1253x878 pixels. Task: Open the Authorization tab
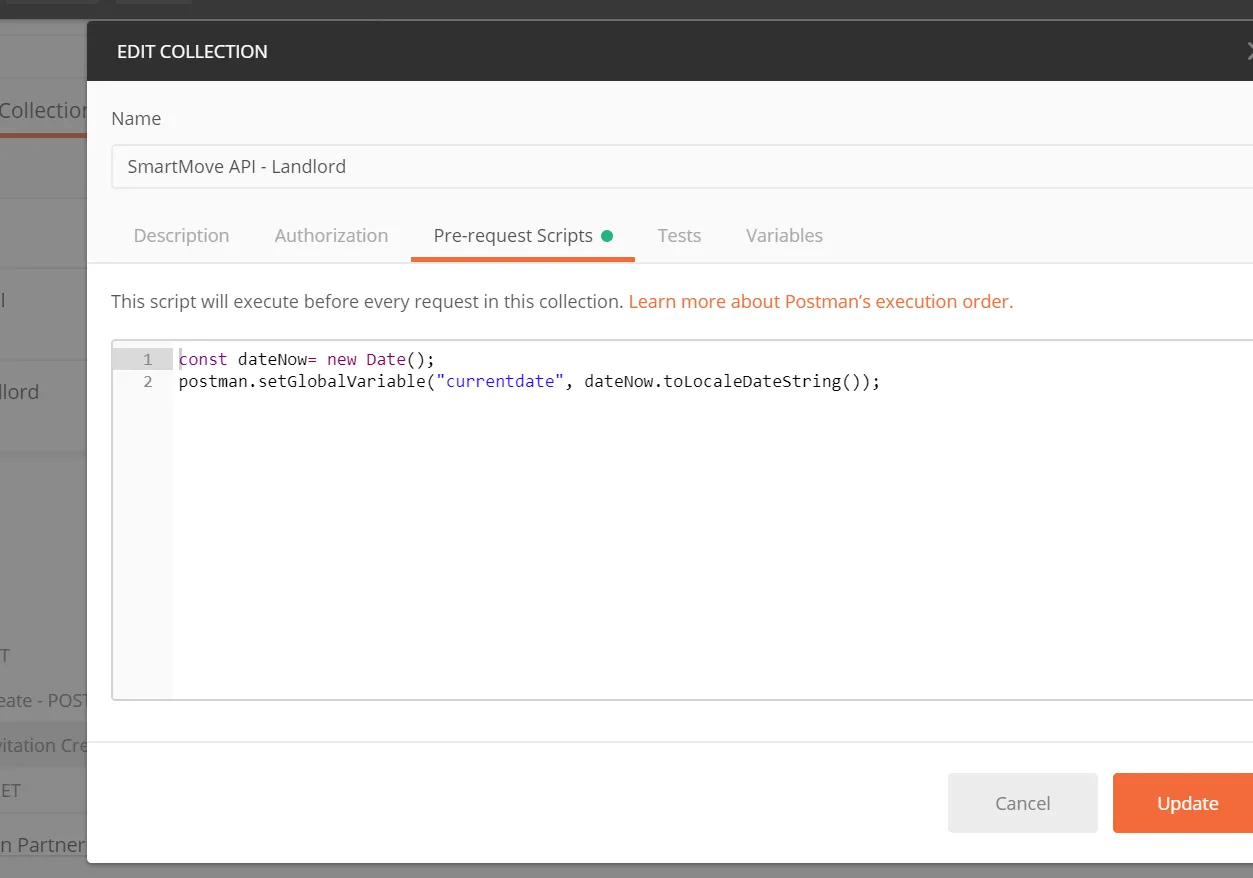(331, 236)
